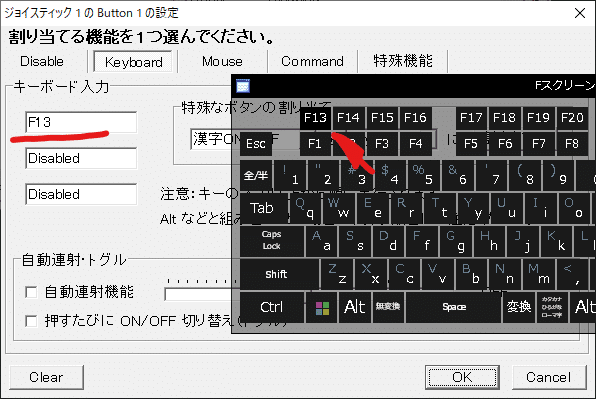Enable the 自動連射機能 checkbox
Viewport: 596px width, 399px height.
click(31, 292)
